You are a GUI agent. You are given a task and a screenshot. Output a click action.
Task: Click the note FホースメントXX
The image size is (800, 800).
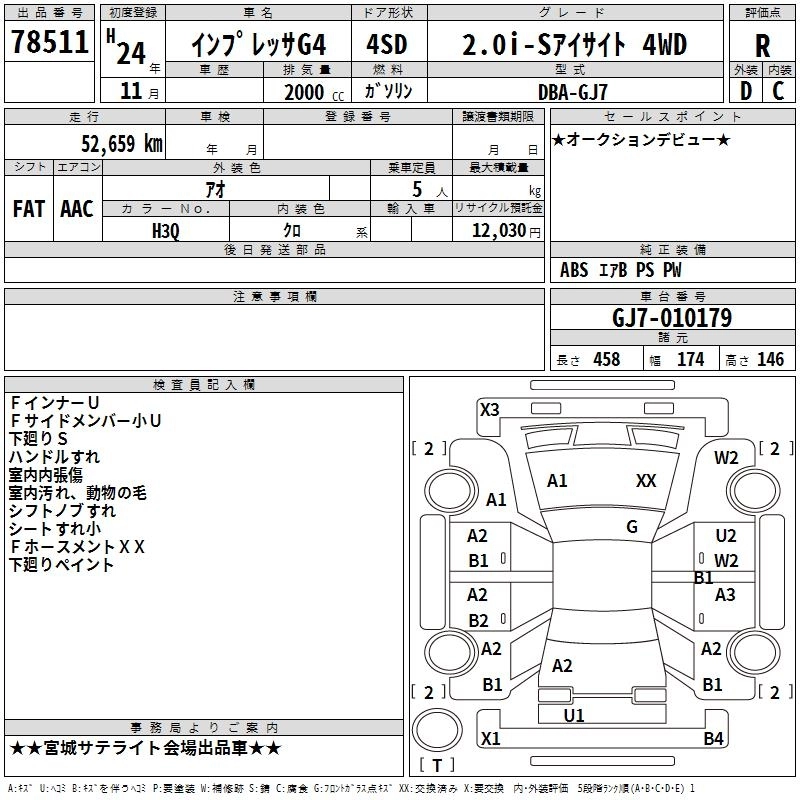(77, 546)
